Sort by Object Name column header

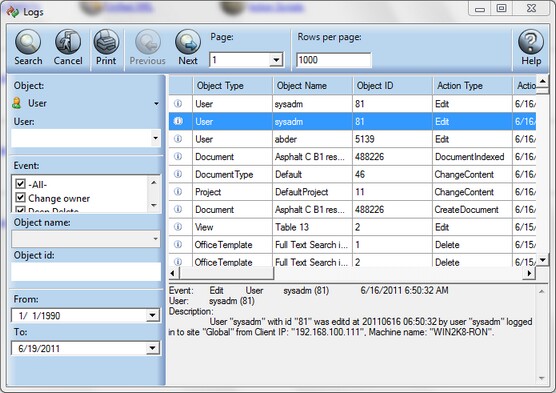(x=313, y=85)
